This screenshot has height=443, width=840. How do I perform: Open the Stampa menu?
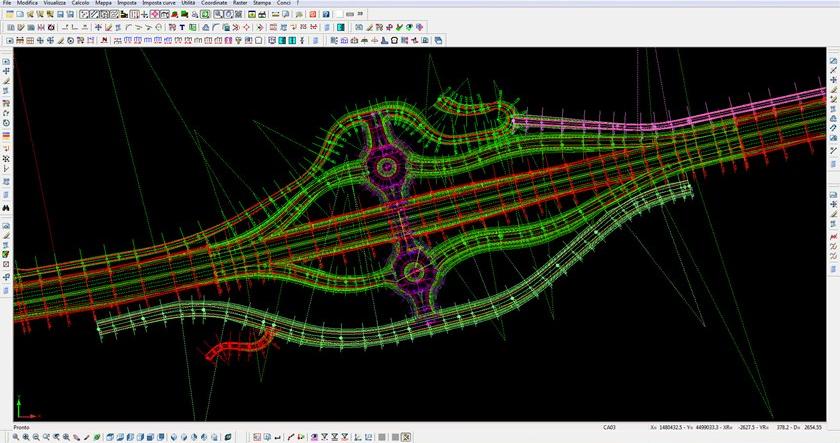click(x=262, y=4)
